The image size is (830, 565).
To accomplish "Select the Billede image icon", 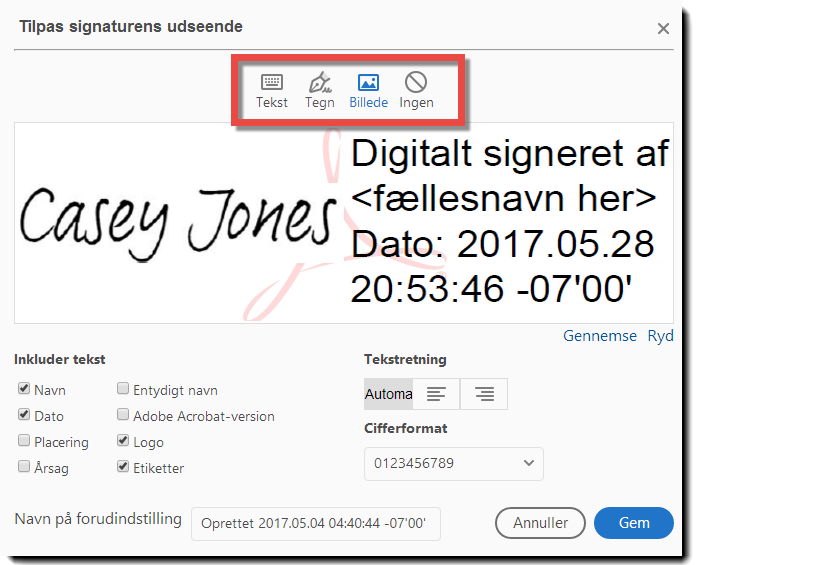I will click(368, 82).
